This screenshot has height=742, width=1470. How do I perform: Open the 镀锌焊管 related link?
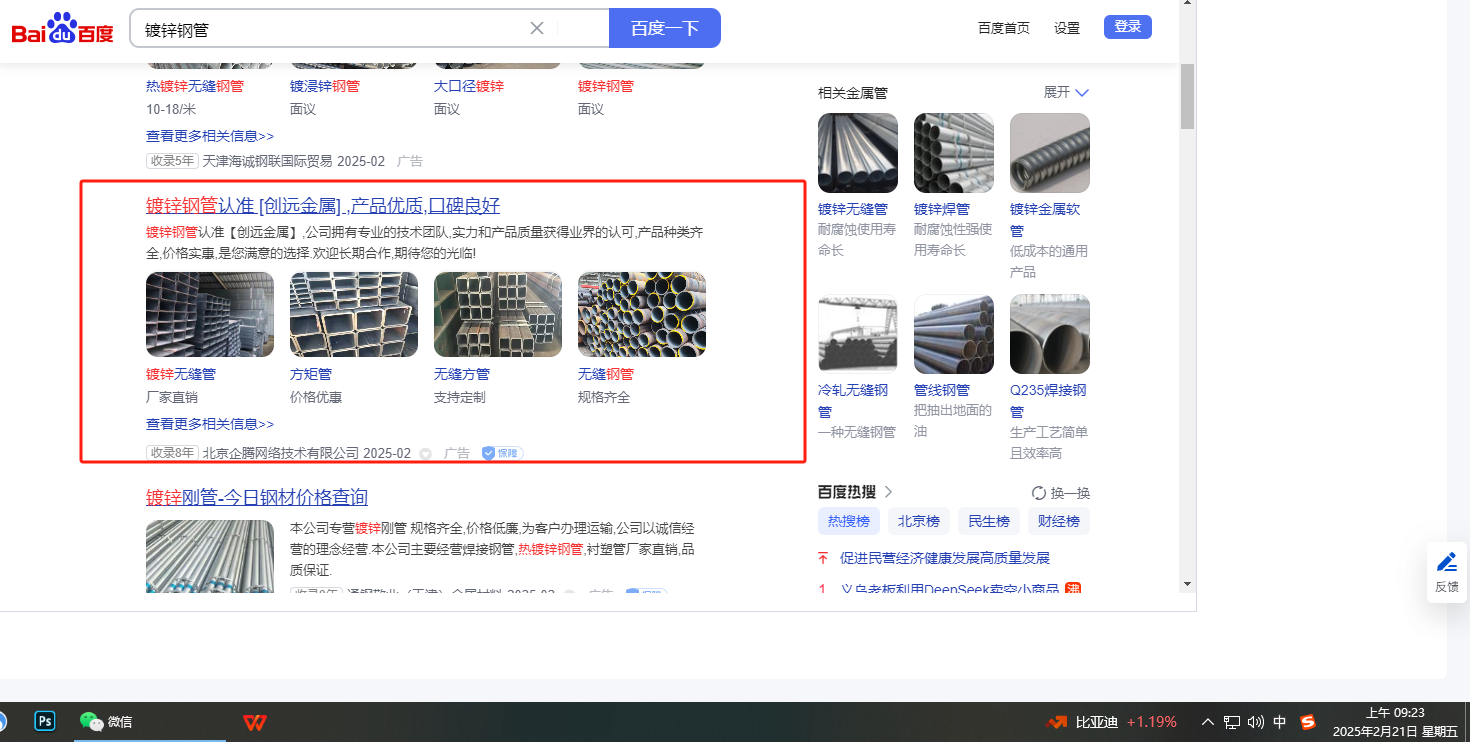[x=942, y=209]
